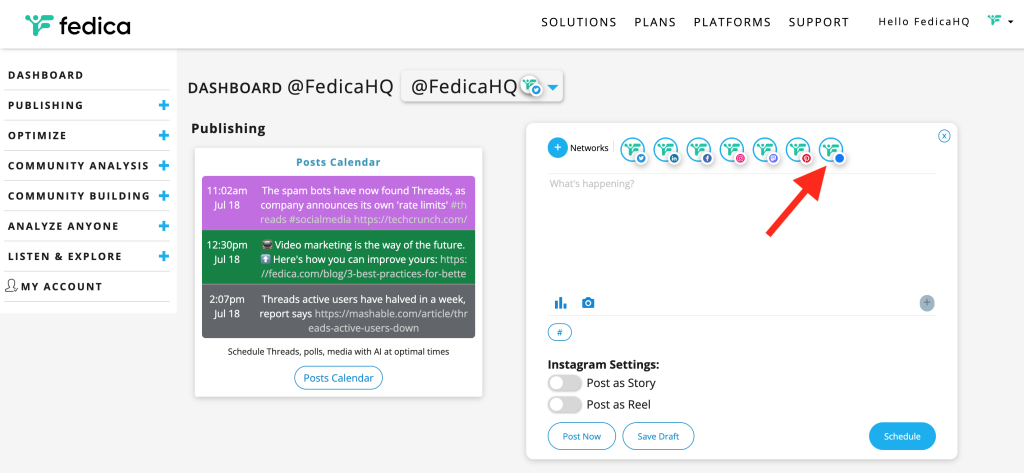This screenshot has height=473, width=1024.
Task: Select the LinkedIn network account icon
Action: point(667,150)
